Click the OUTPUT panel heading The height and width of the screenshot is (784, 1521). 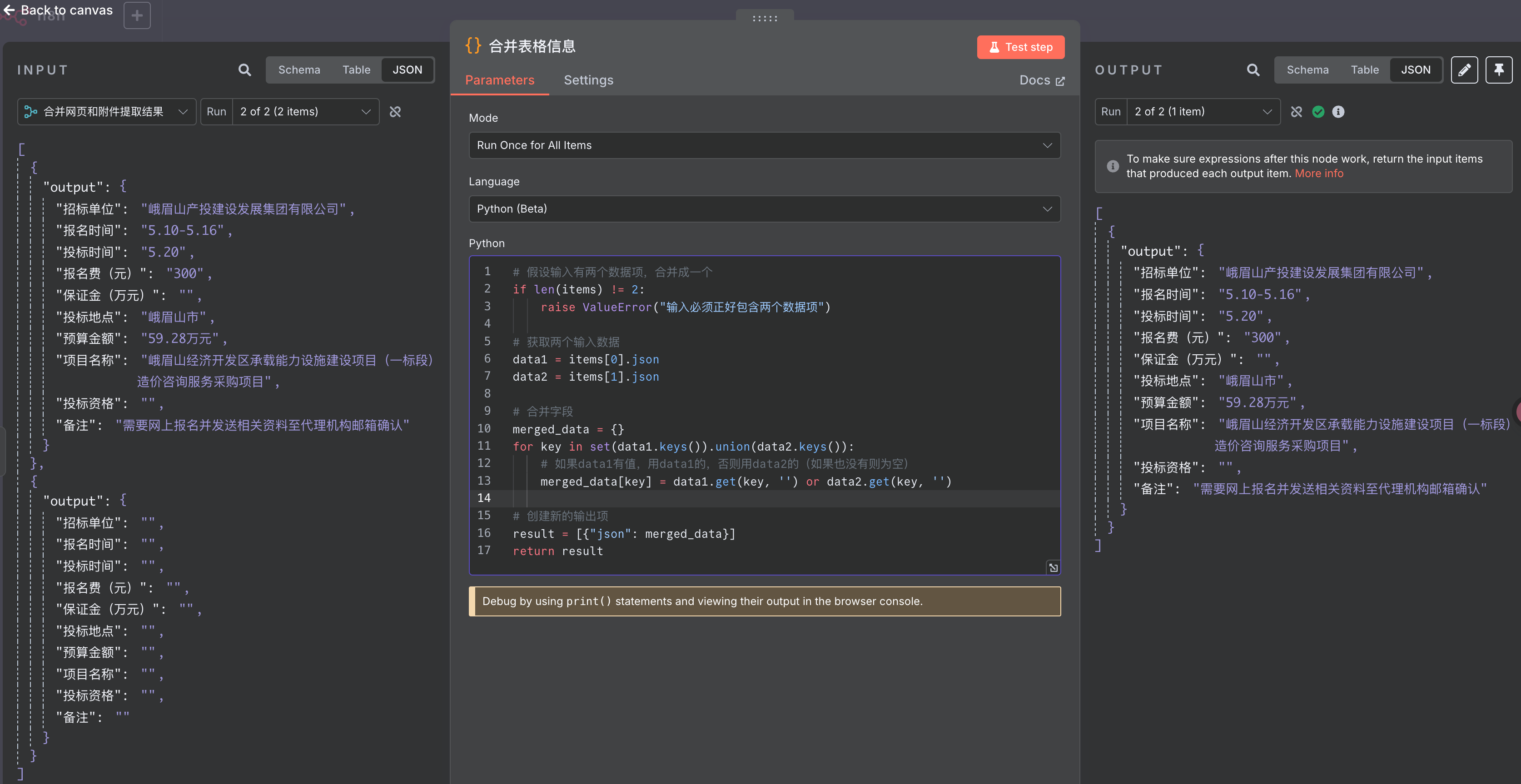1128,70
